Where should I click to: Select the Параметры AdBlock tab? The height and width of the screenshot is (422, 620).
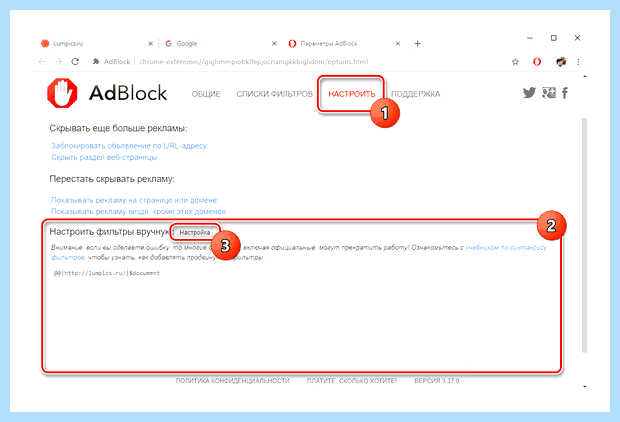(x=342, y=44)
